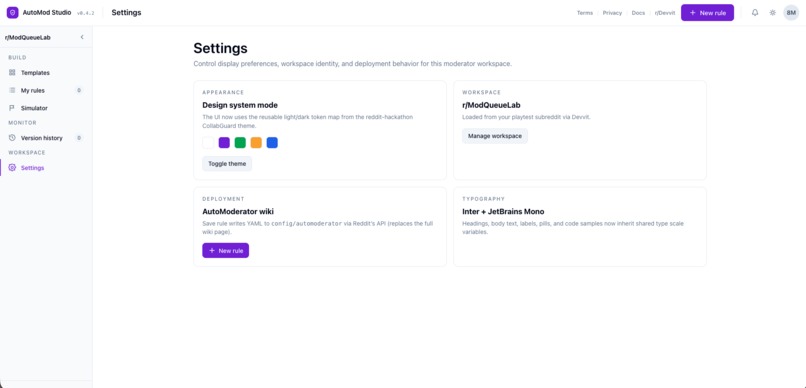
Task: Click New rule button in header
Action: [707, 13]
